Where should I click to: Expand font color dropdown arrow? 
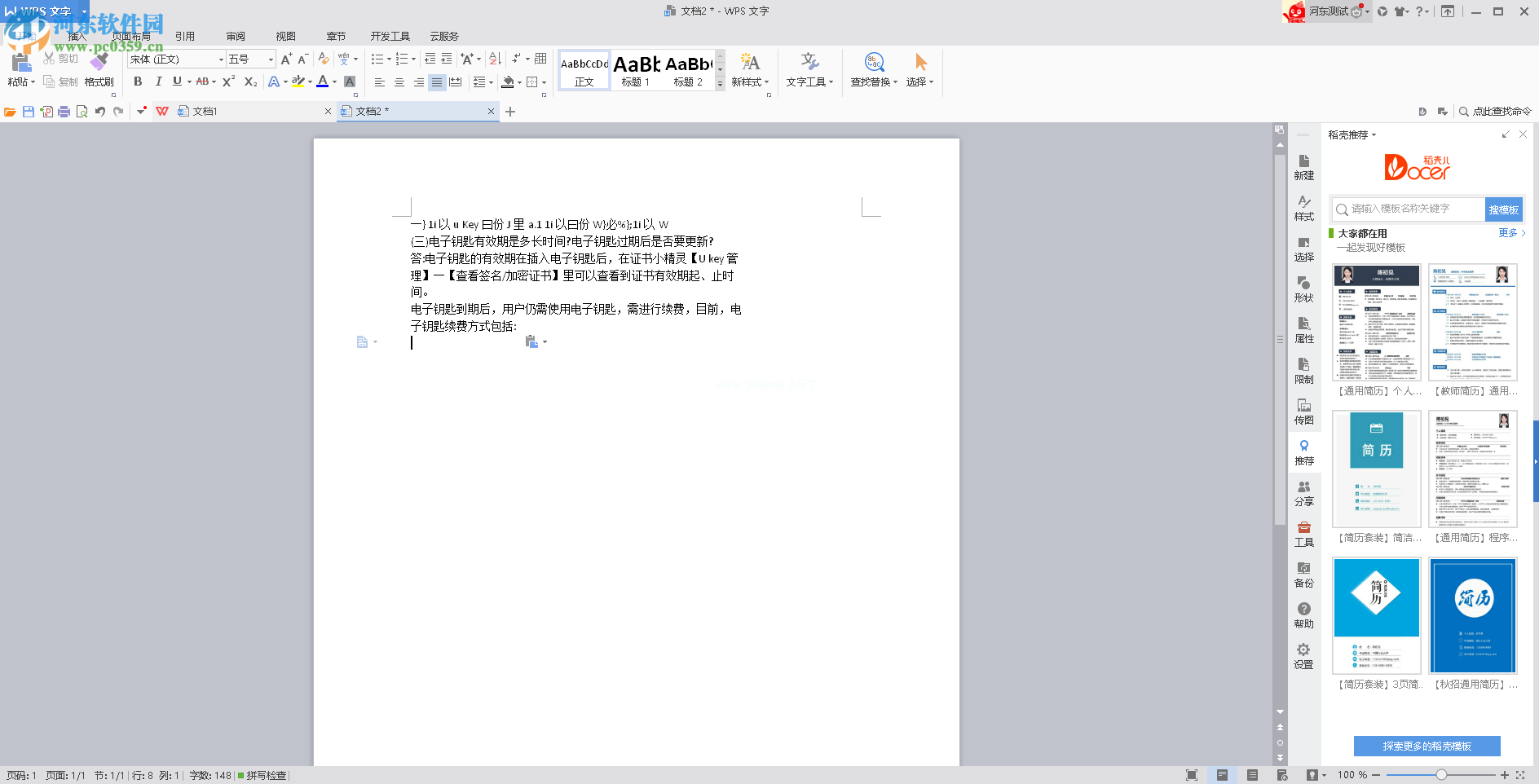tap(335, 82)
